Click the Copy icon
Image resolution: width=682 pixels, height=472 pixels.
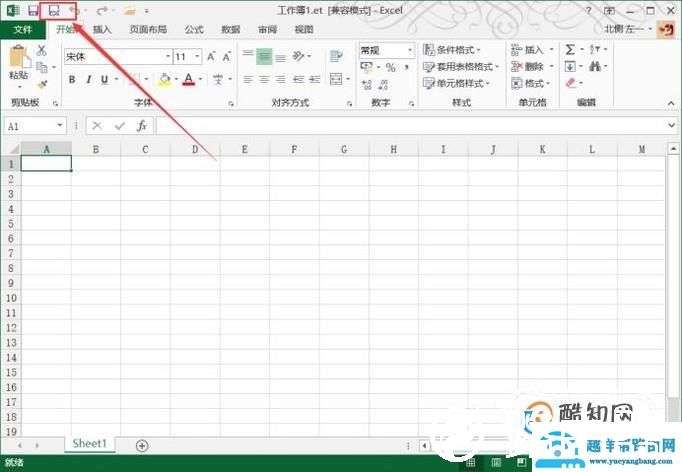tap(42, 67)
